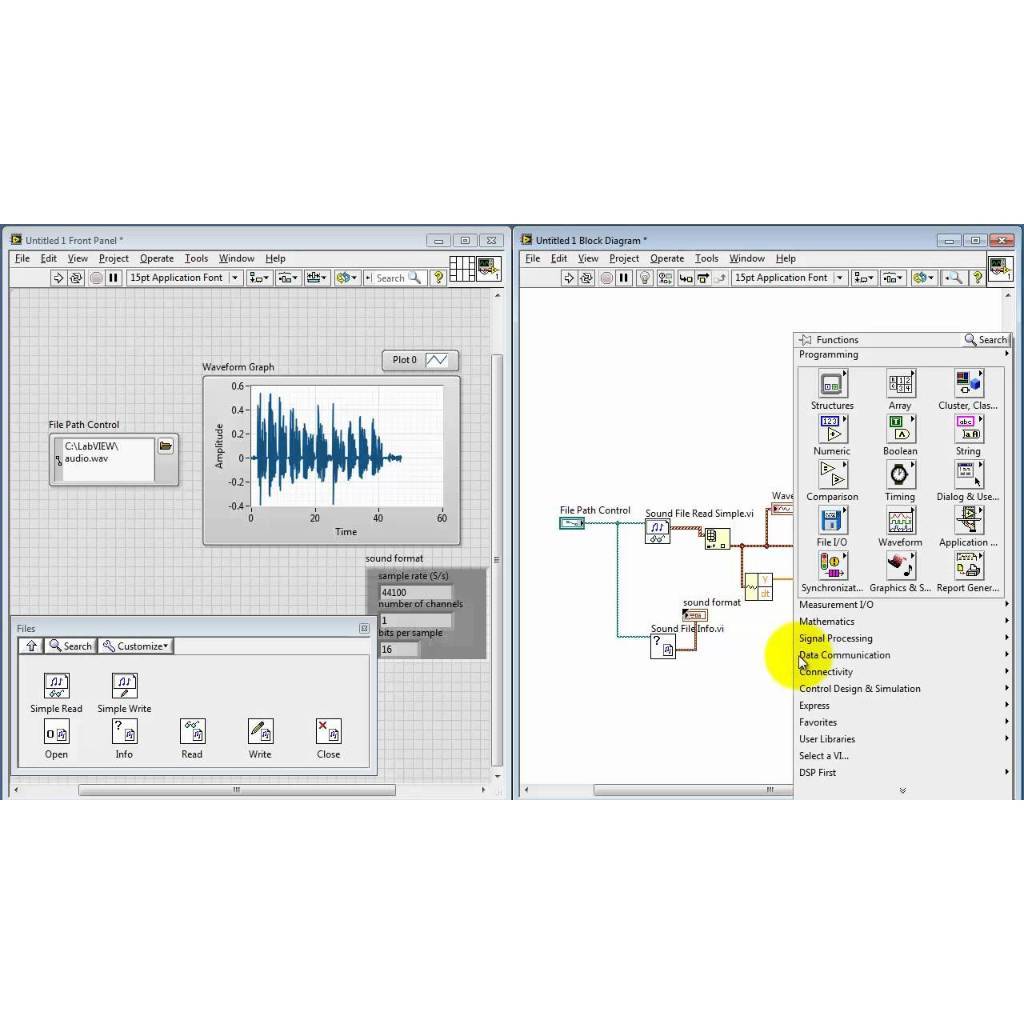
Task: Toggle Run Continuously in Front Panel toolbar
Action: pyautogui.click(x=76, y=278)
